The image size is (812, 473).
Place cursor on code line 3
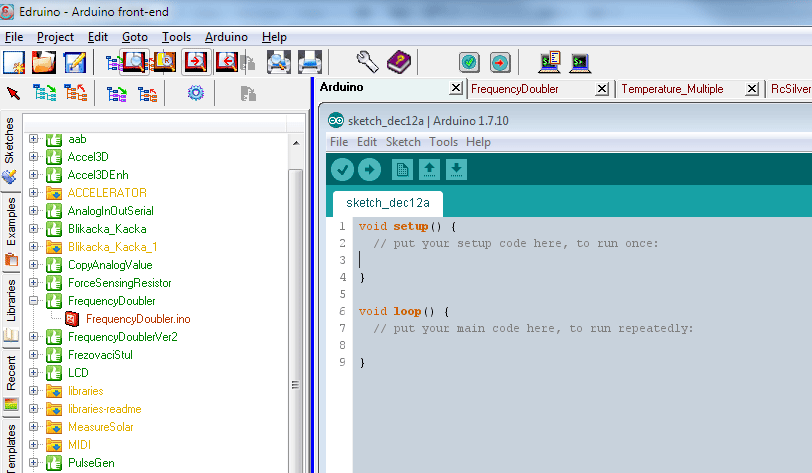583,260
